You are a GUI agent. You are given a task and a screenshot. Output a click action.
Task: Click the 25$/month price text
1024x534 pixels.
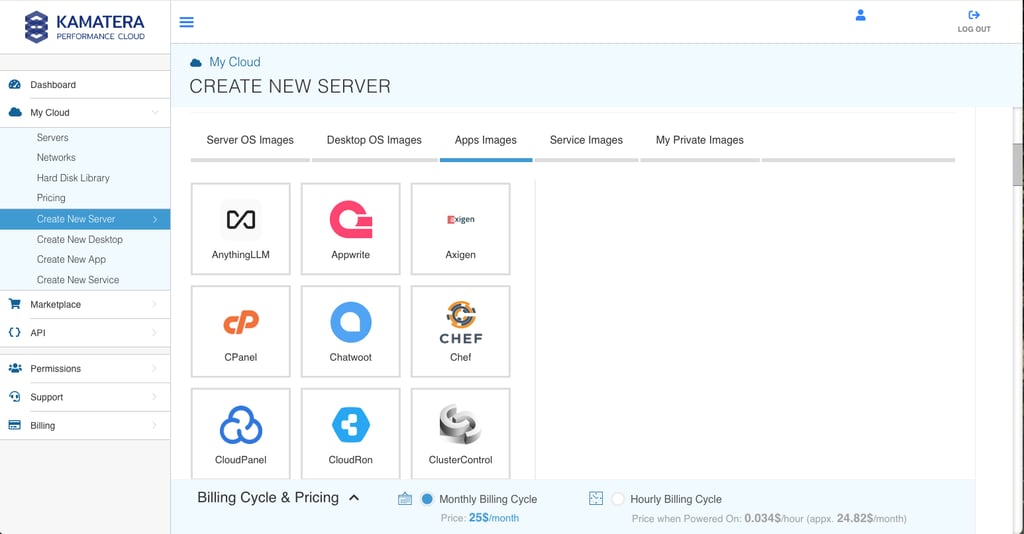494,518
